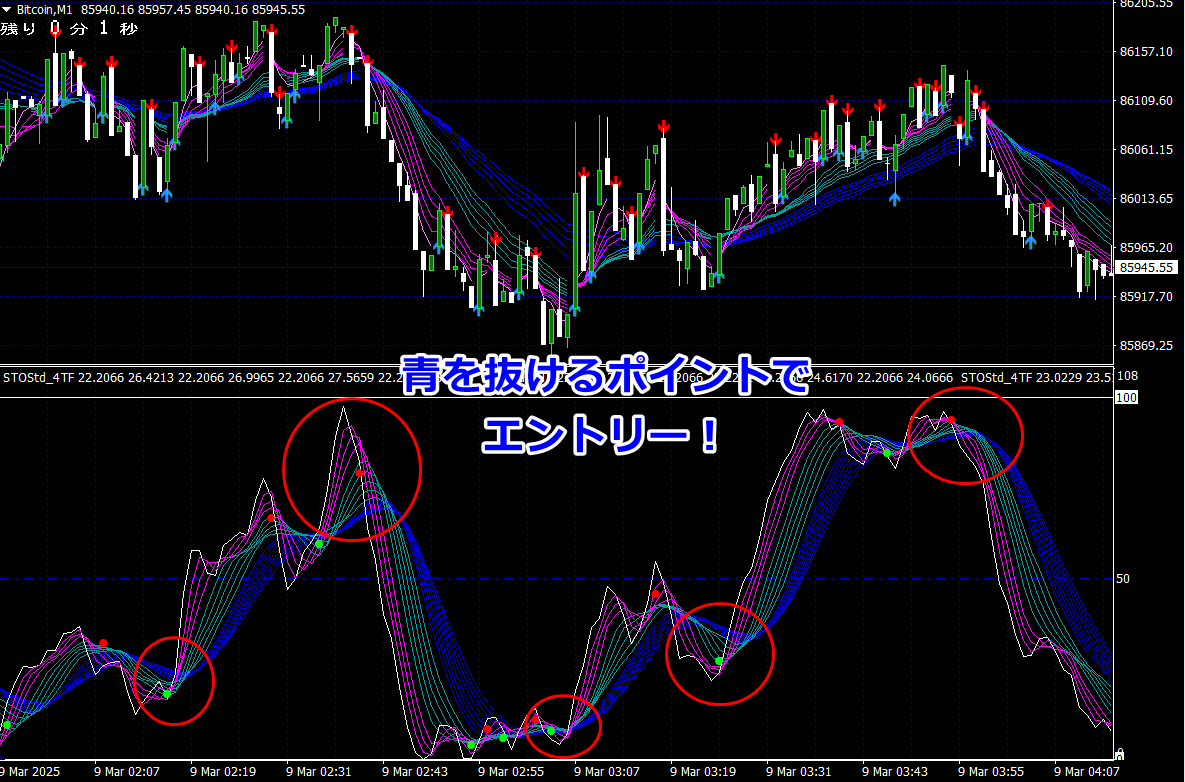Click the 9 Mar 02:31 time label
Viewport: 1185px width, 782px height.
[319, 772]
